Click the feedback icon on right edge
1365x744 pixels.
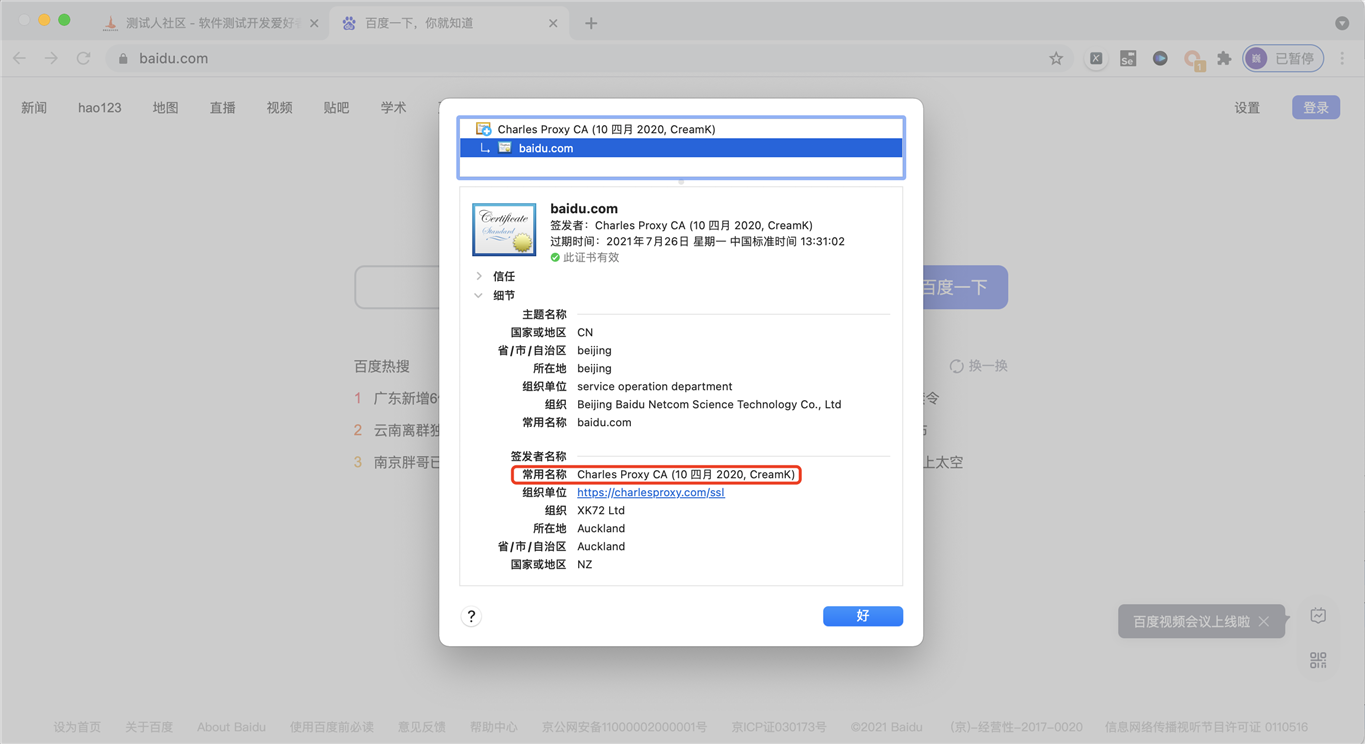click(x=1318, y=616)
